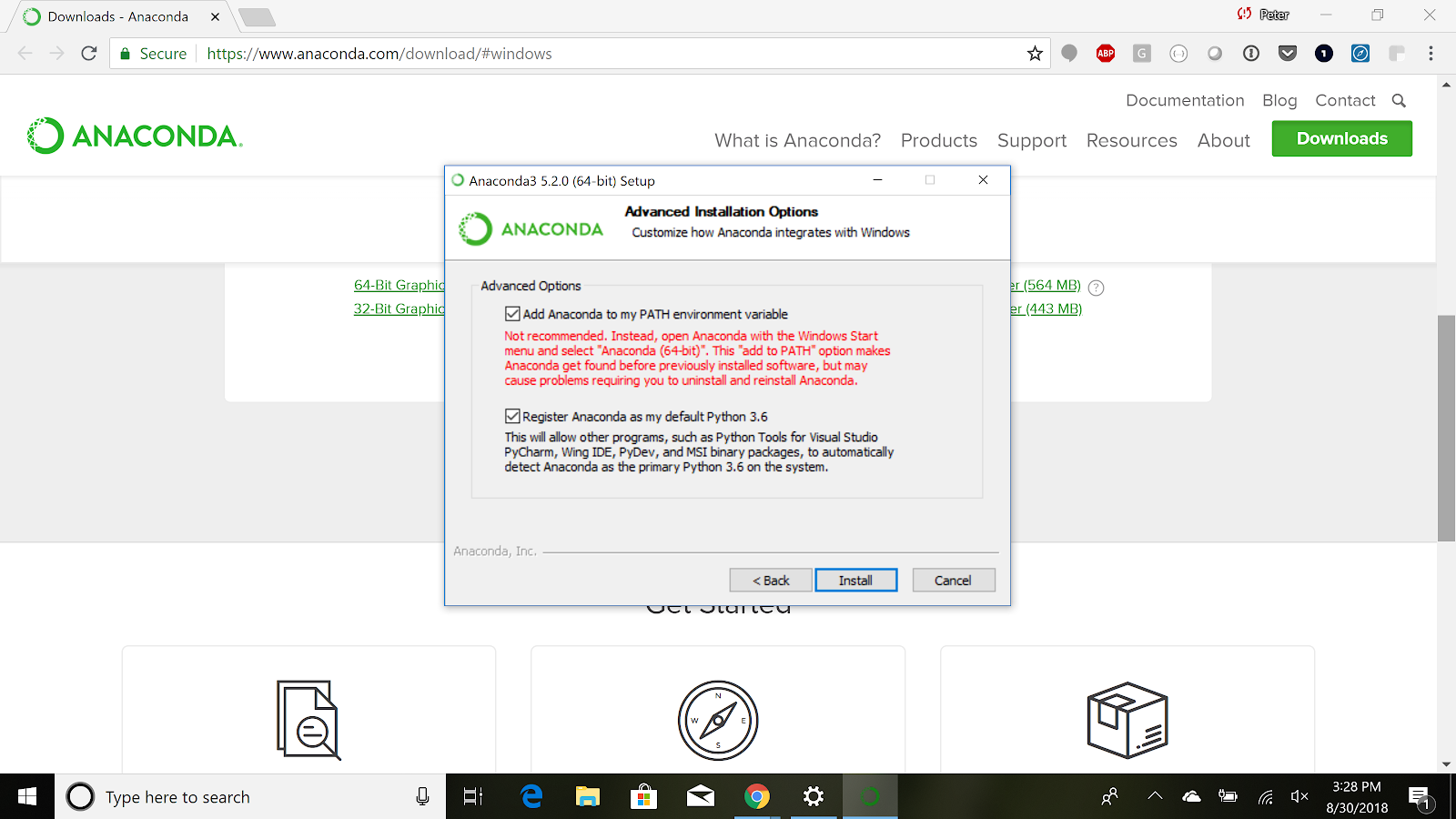Viewport: 1456px width, 819px height.
Task: Reload the page with Chrome's refresh icon
Action: 88,54
